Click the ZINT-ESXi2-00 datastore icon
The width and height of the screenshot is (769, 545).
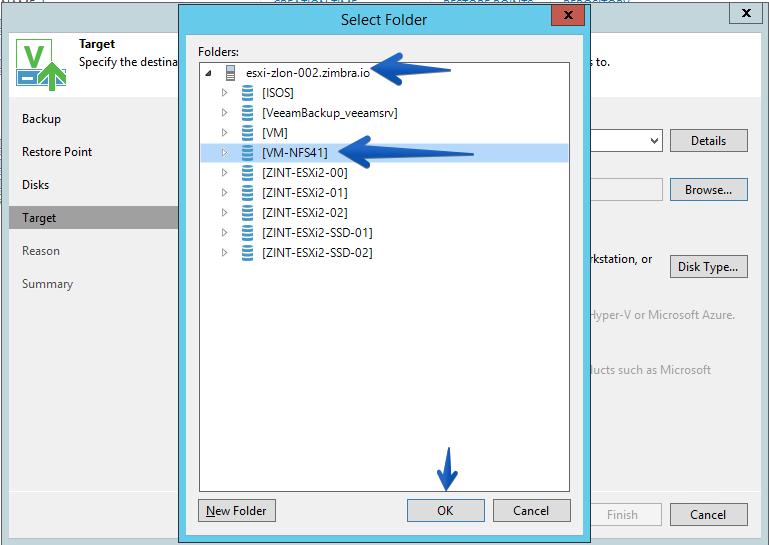click(248, 173)
